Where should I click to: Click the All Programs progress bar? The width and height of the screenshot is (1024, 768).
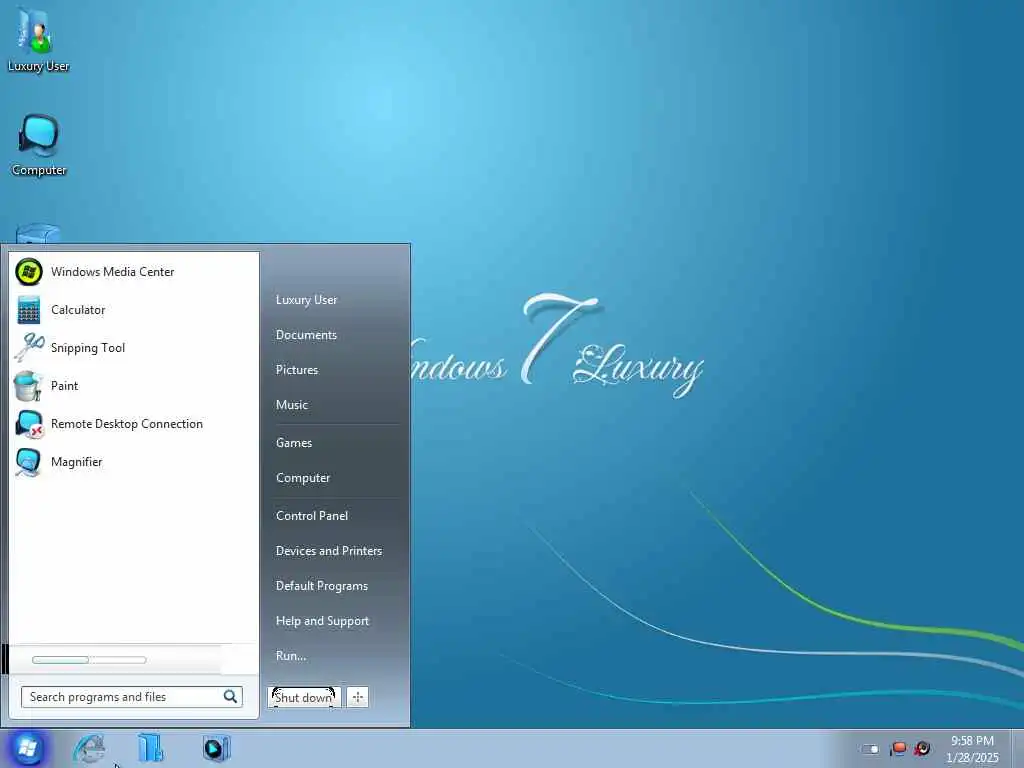click(89, 660)
